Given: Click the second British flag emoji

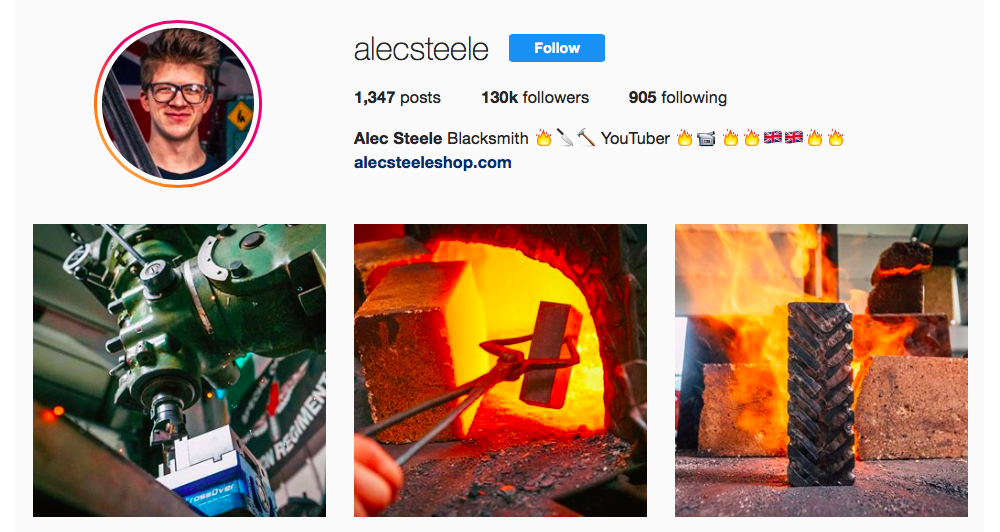Looking at the screenshot, I should point(793,138).
